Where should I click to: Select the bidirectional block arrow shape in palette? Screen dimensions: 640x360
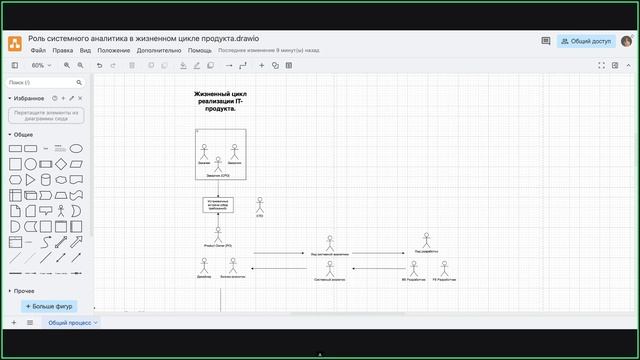point(61,242)
